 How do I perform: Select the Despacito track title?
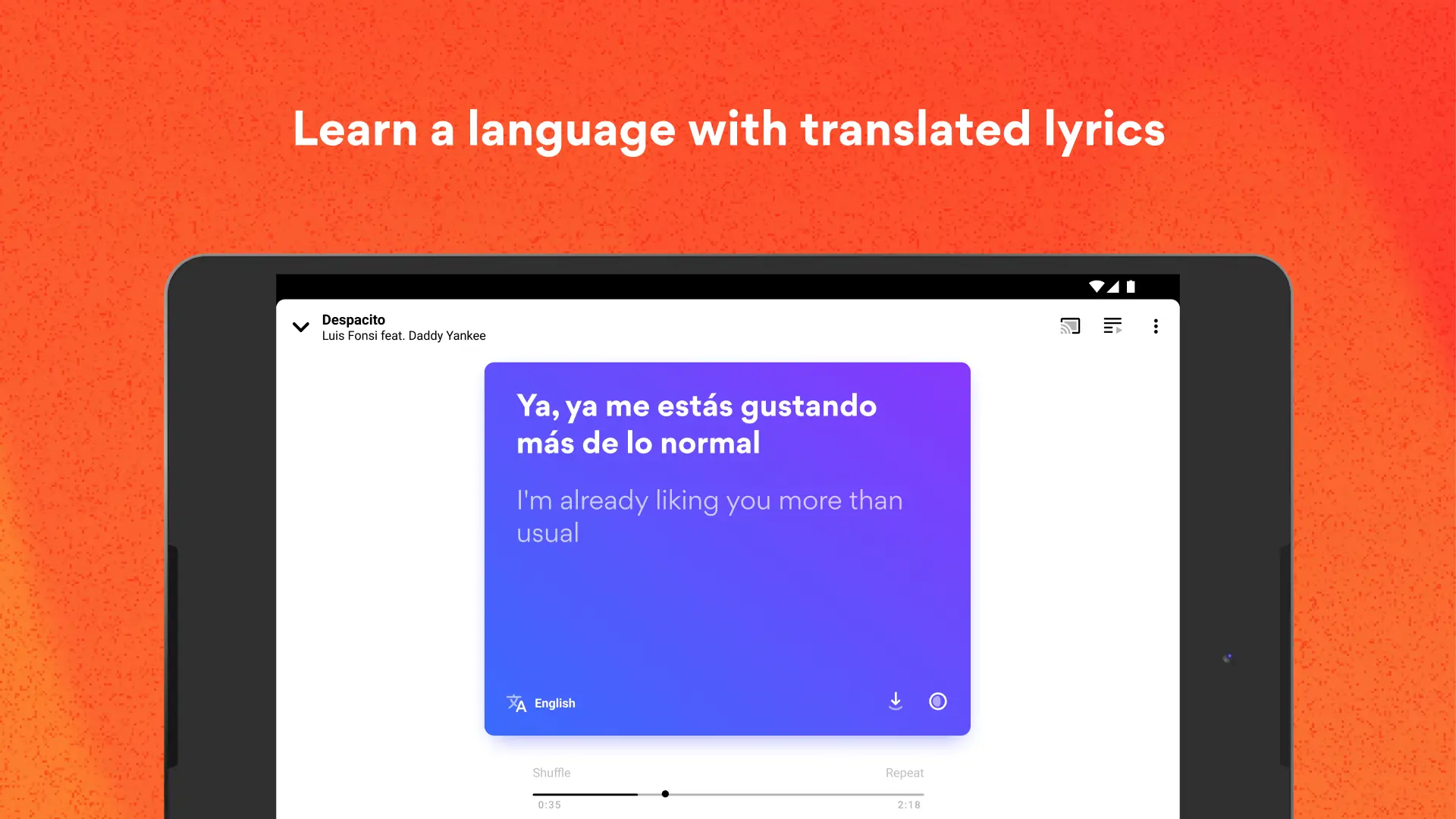coord(353,319)
